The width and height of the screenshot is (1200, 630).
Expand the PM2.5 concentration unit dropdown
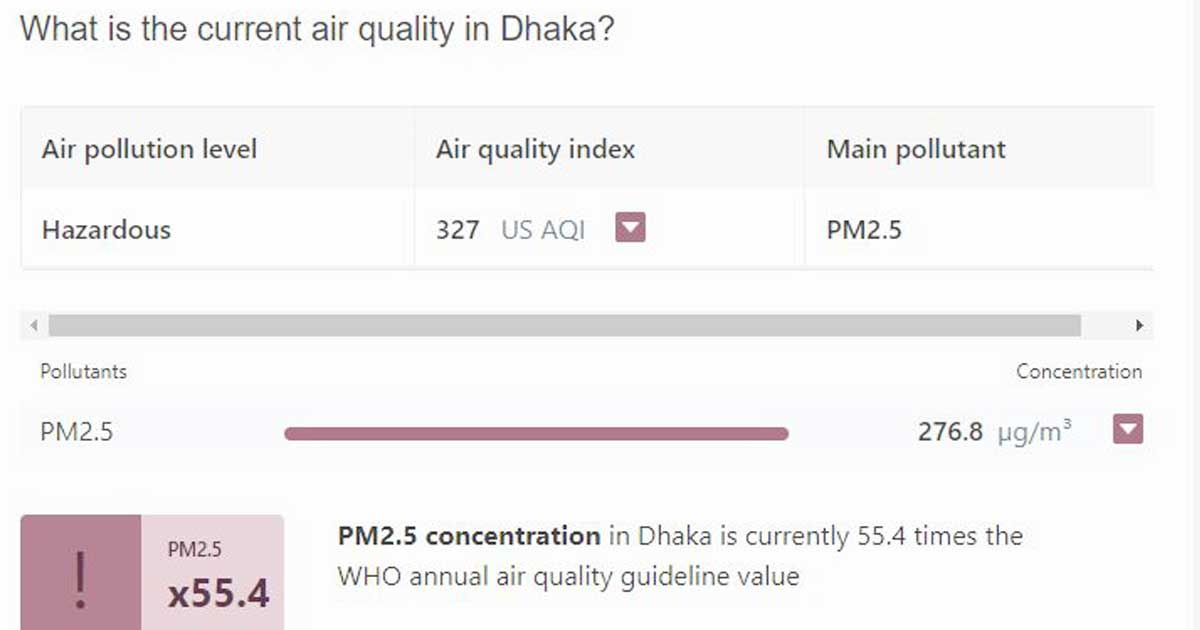[x=1128, y=430]
